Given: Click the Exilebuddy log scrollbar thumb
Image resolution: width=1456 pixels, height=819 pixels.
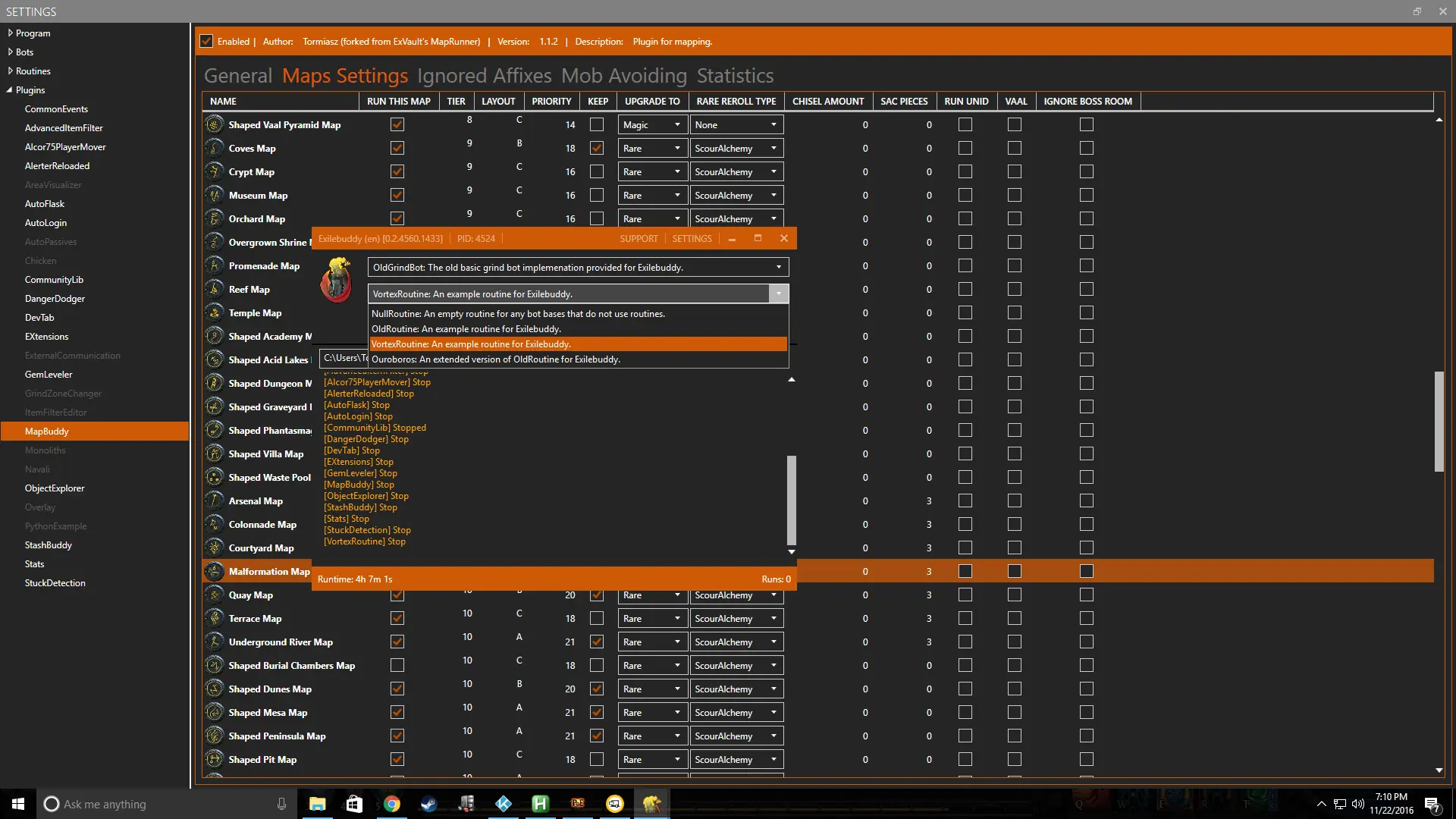Looking at the screenshot, I should pos(792,500).
